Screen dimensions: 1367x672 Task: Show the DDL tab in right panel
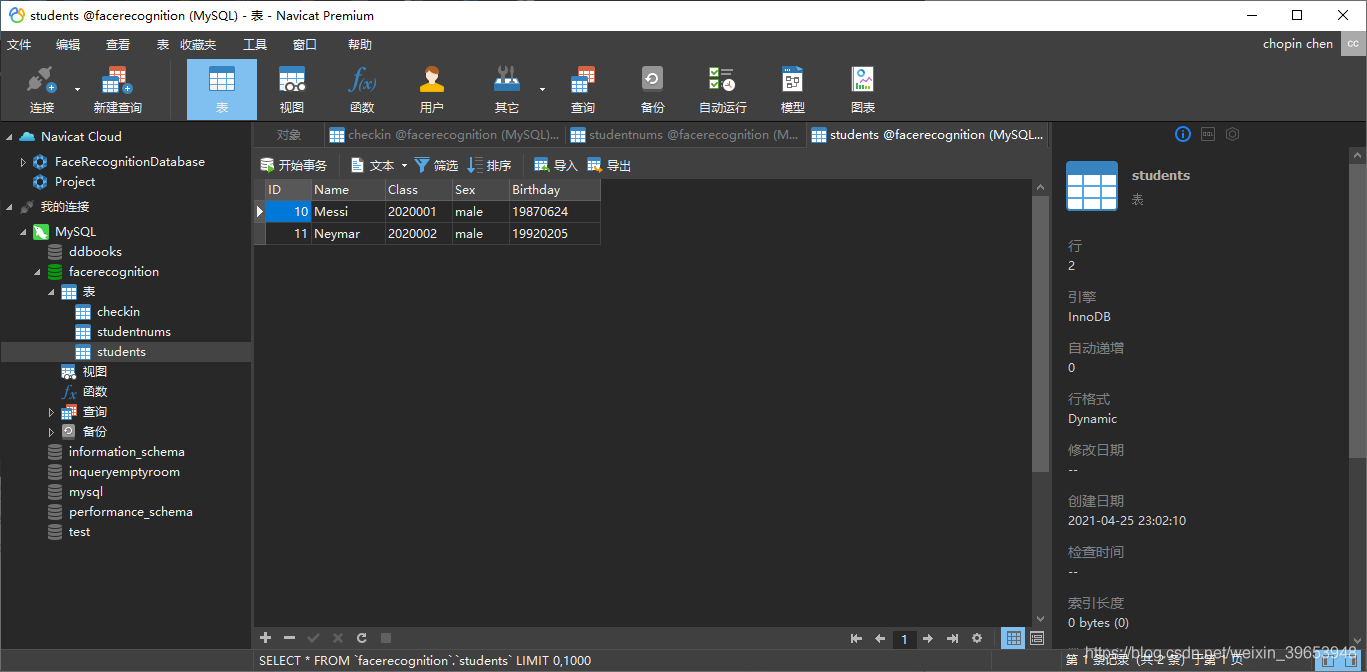[1208, 134]
